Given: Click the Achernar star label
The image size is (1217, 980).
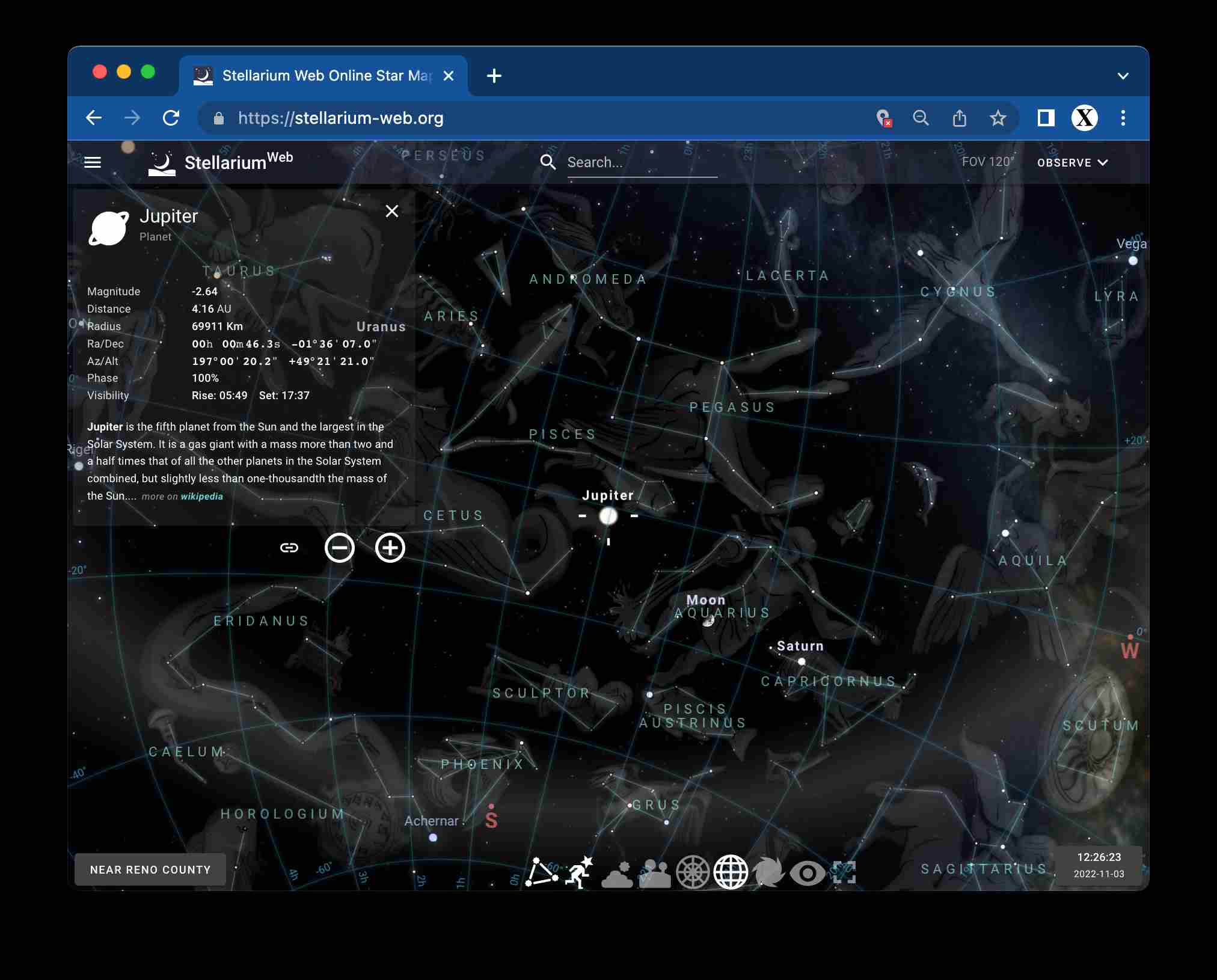Looking at the screenshot, I should click(431, 821).
